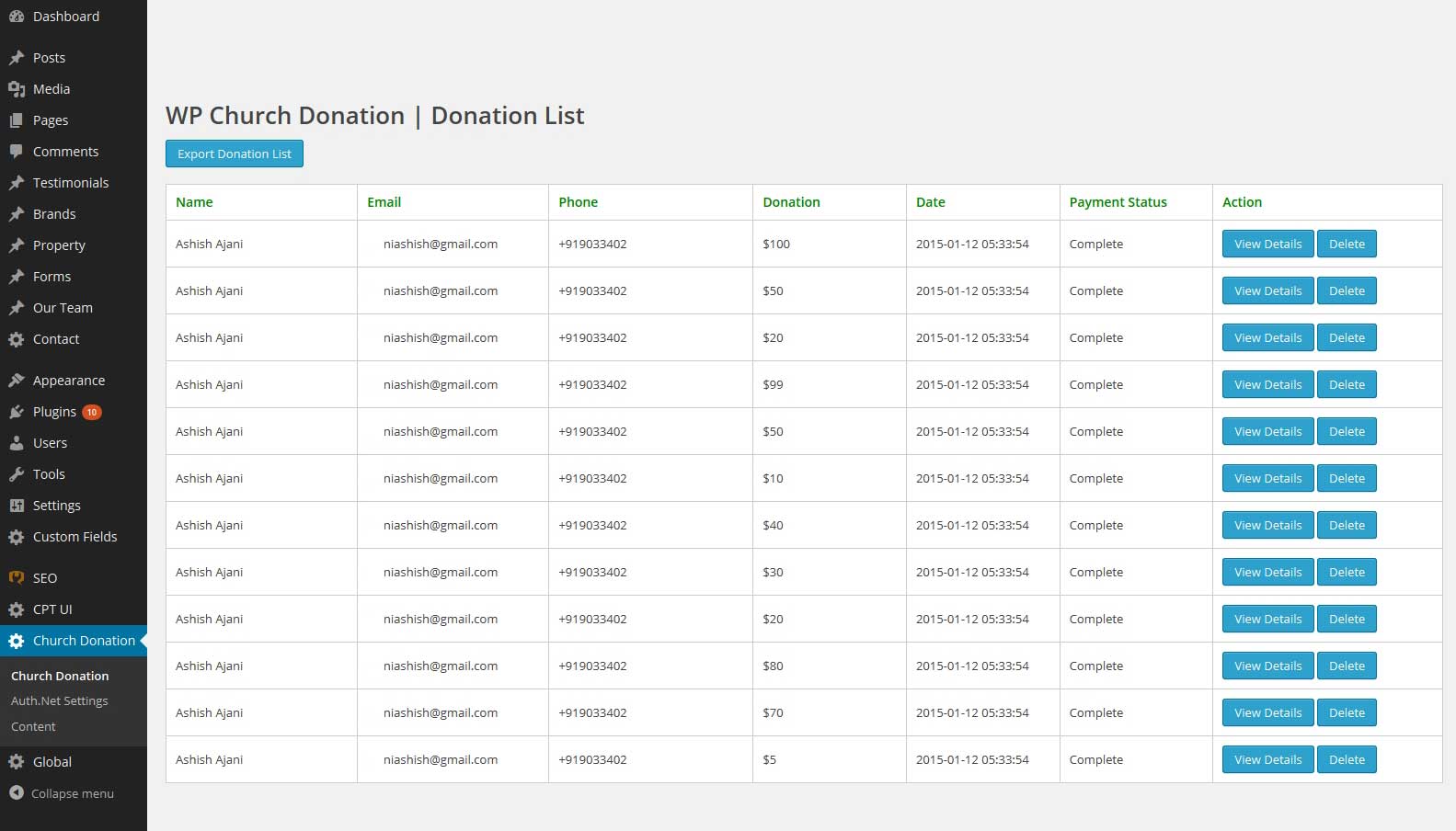The height and width of the screenshot is (831, 1456).
Task: Select the Content submenu item
Action: pyautogui.click(x=33, y=726)
